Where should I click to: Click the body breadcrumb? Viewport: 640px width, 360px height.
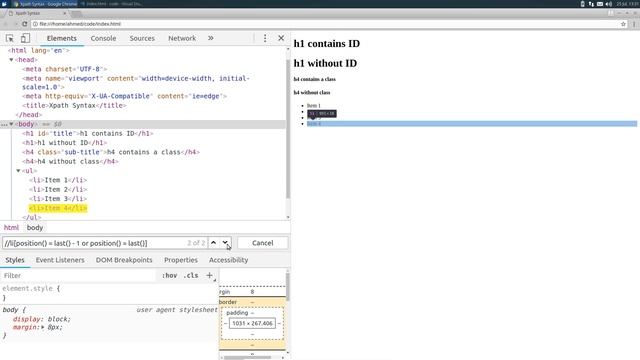point(35,228)
